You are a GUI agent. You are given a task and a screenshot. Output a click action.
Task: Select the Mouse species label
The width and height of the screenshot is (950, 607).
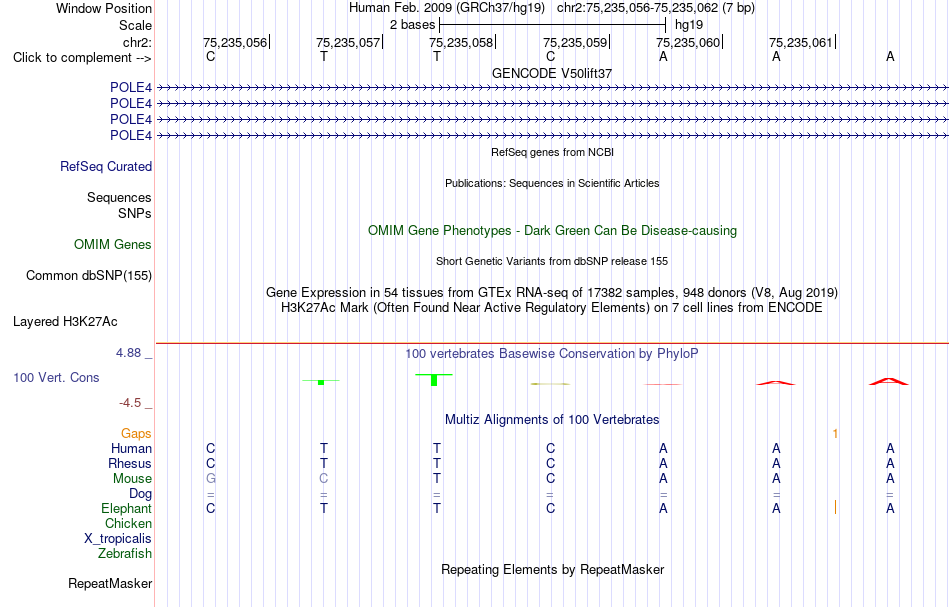point(132,479)
